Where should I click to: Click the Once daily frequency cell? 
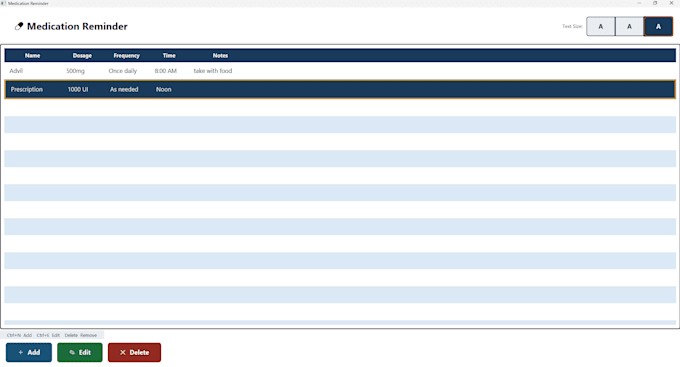point(123,71)
